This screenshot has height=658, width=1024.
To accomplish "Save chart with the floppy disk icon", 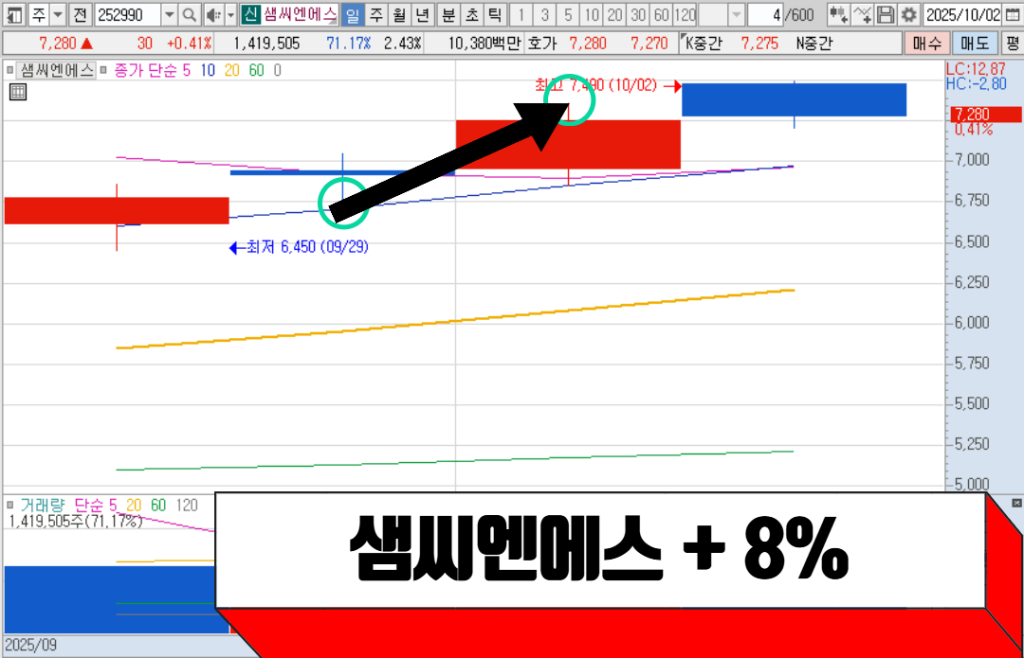I will point(885,15).
